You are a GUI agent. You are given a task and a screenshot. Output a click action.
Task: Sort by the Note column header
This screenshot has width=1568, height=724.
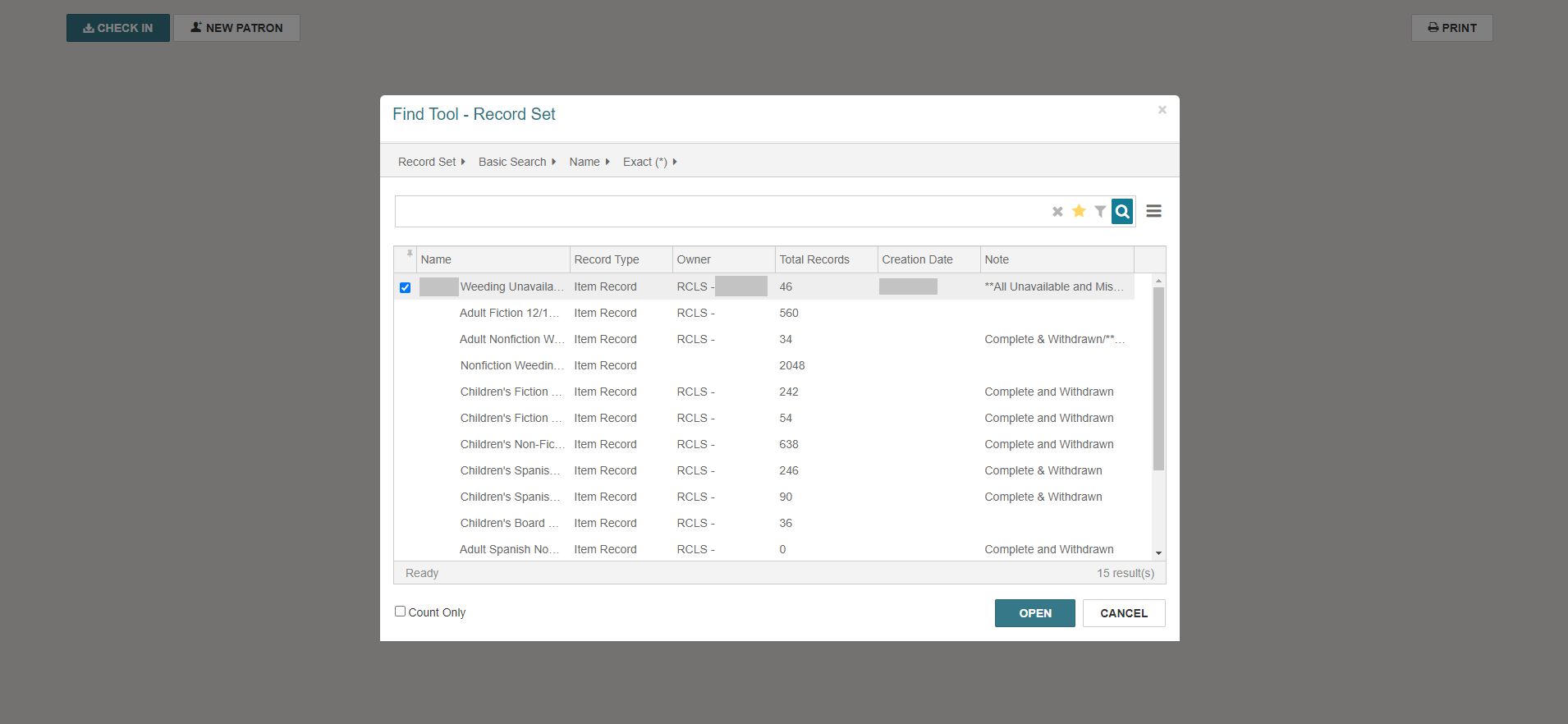click(x=1057, y=259)
